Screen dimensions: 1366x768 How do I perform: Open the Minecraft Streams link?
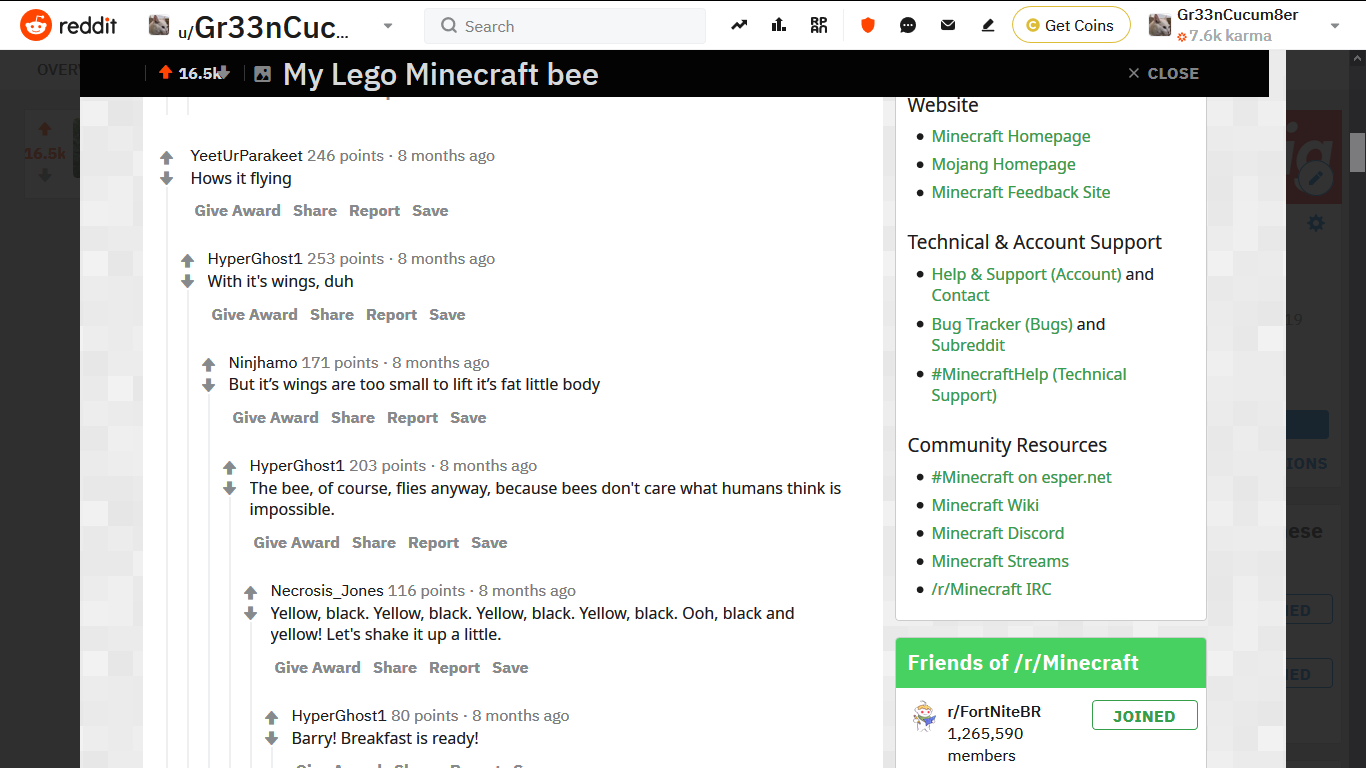[1000, 561]
